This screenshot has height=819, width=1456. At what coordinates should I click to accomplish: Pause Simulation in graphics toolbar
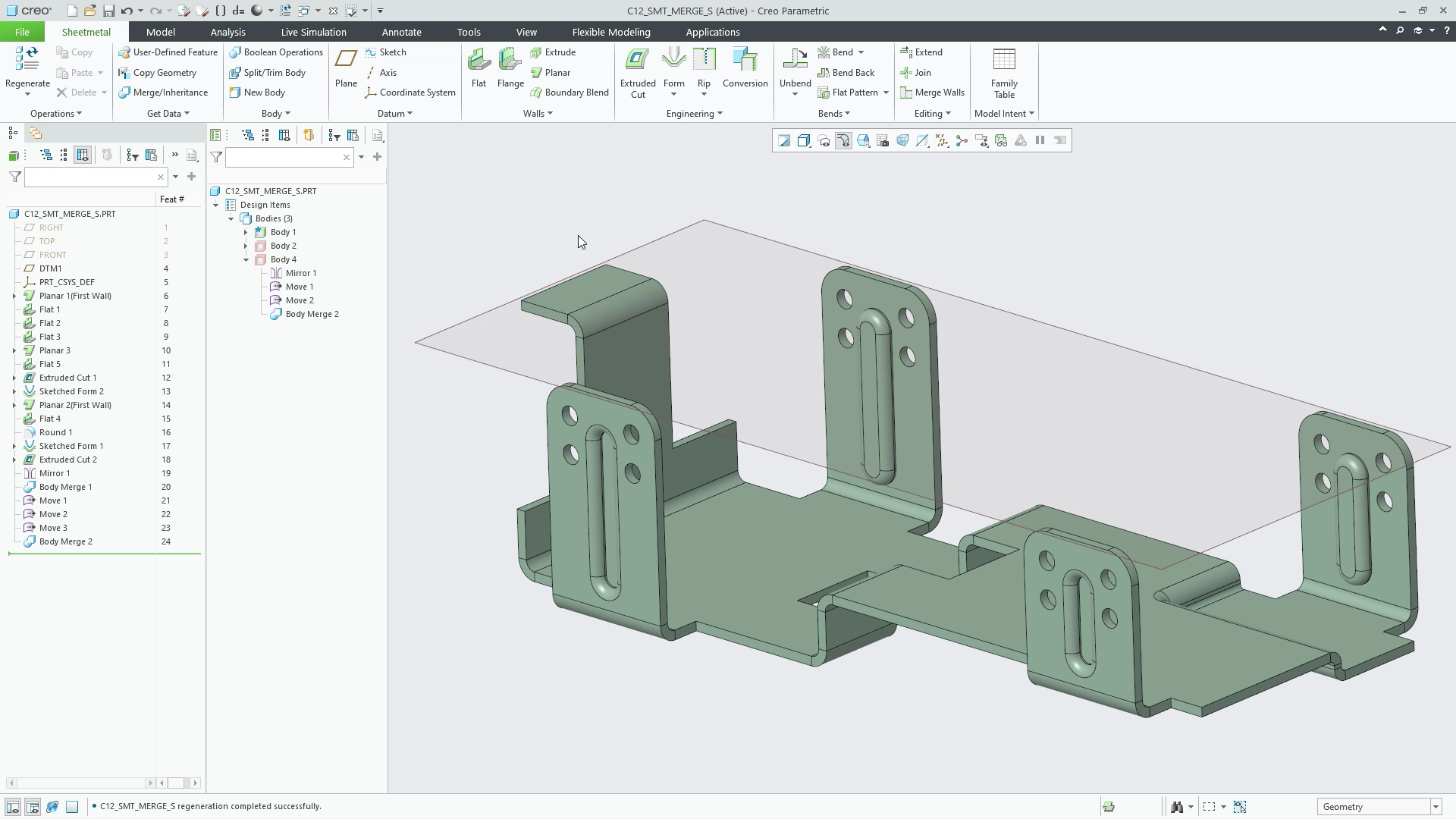1040,140
